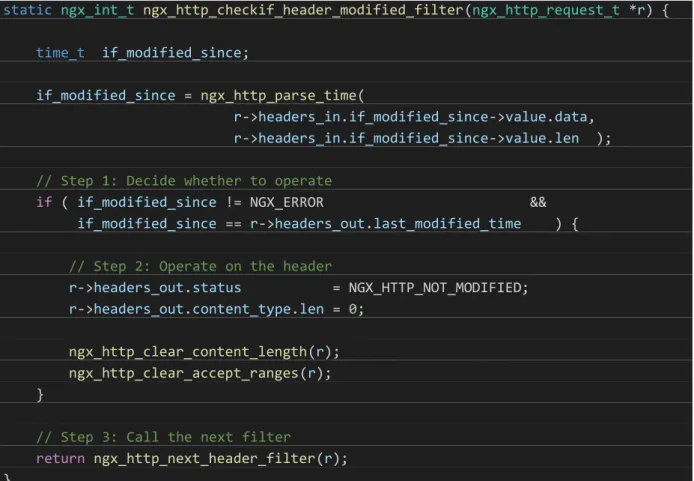The height and width of the screenshot is (481, 694).
Task: Click the ngx_http_clear_content_length(r) call
Action: pos(204,352)
